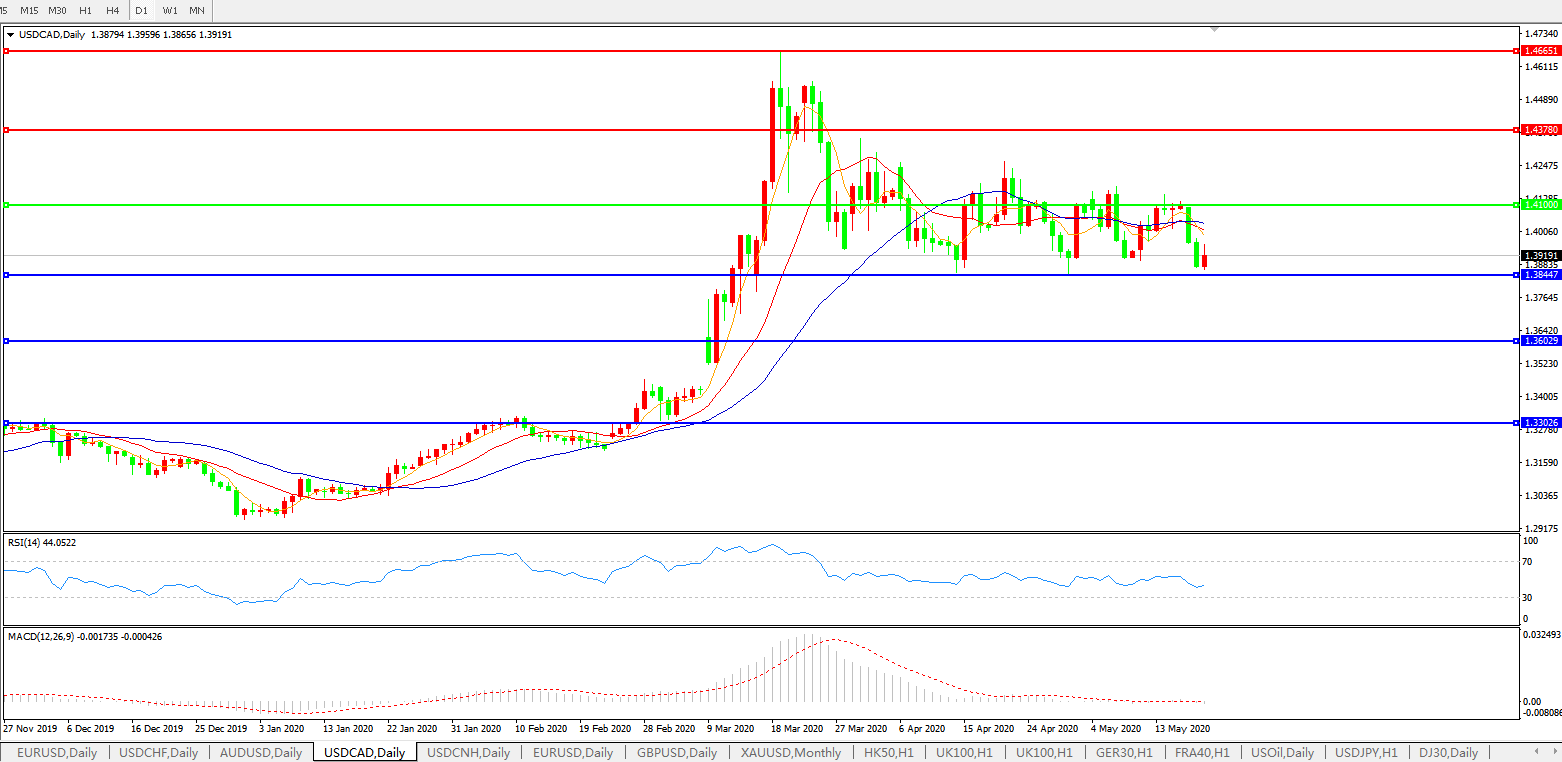This screenshot has height=762, width=1562.
Task: Click the red 1.43780 price label
Action: pyautogui.click(x=1538, y=130)
